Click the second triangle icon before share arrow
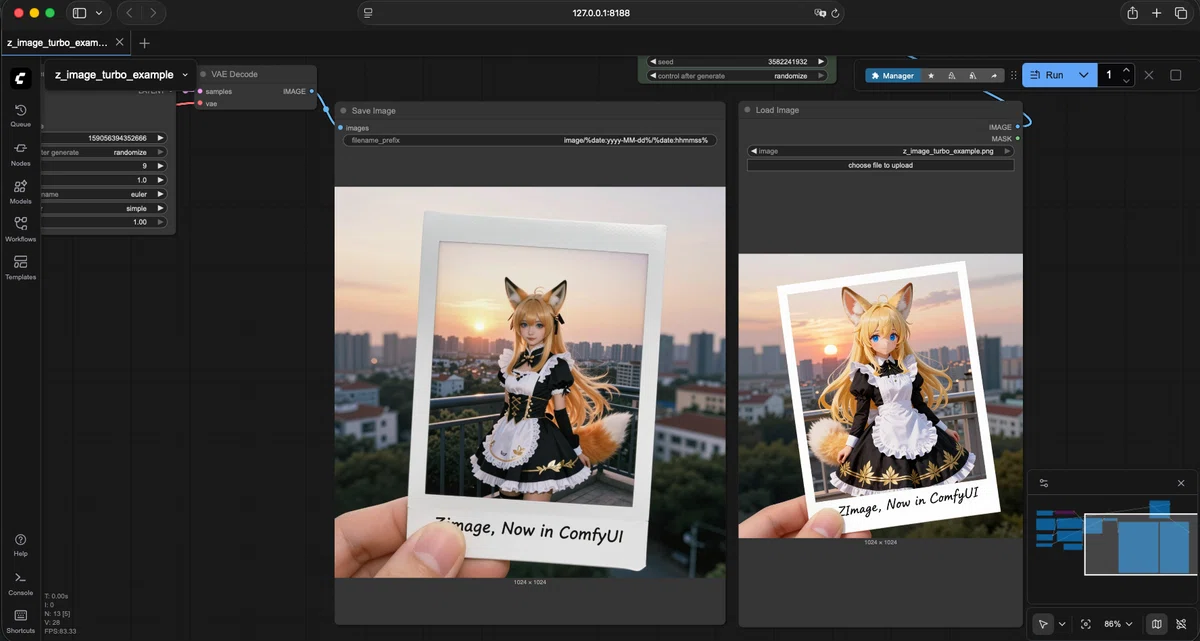Screen dimensions: 1200x641 coord(972,75)
